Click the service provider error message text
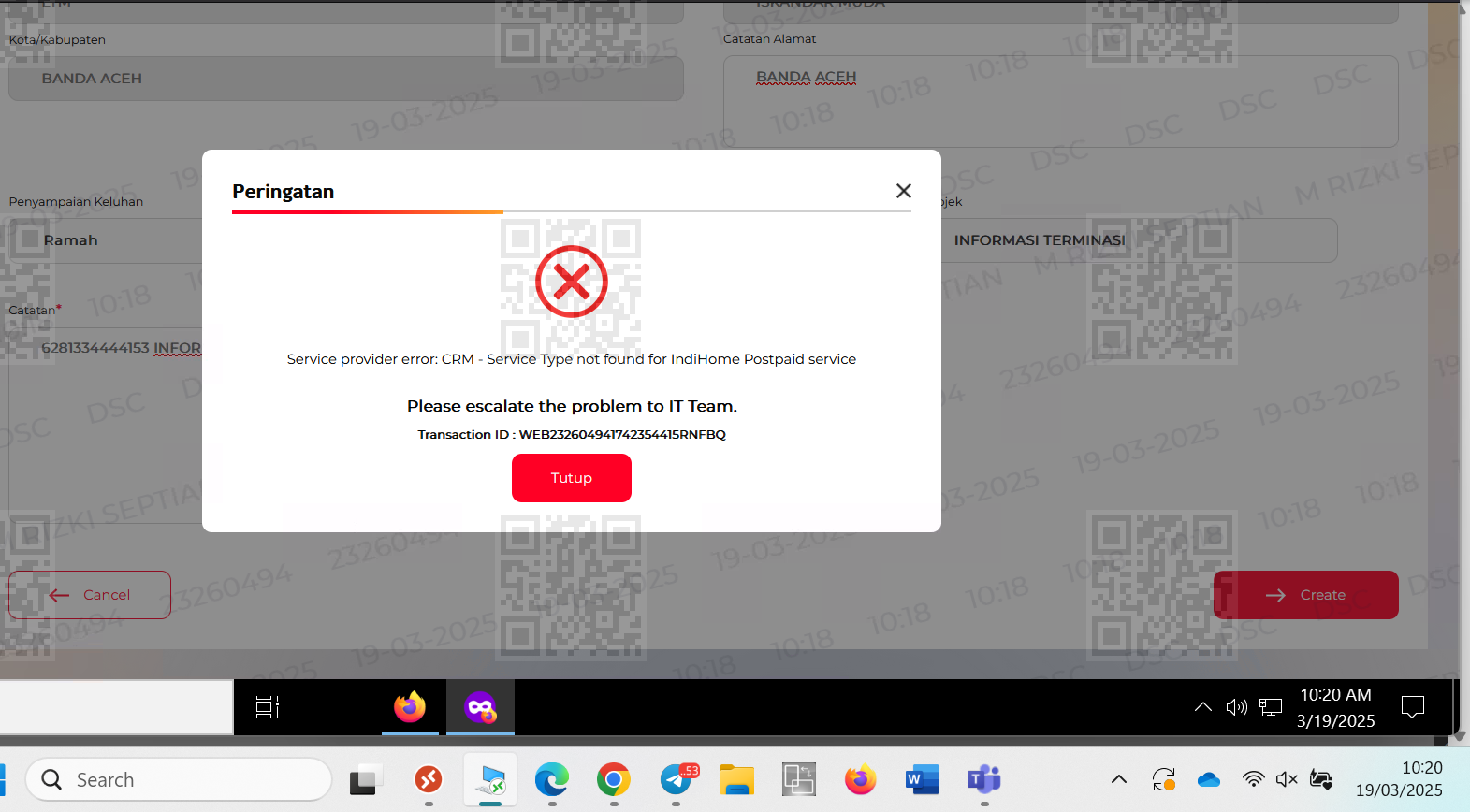The height and width of the screenshot is (812, 1470). [x=572, y=359]
